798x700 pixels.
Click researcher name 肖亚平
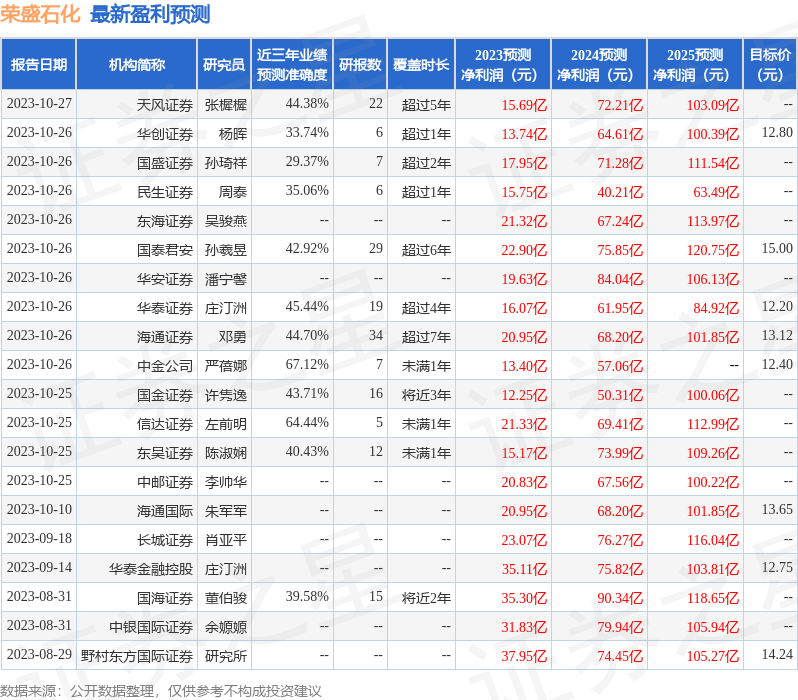[225, 540]
